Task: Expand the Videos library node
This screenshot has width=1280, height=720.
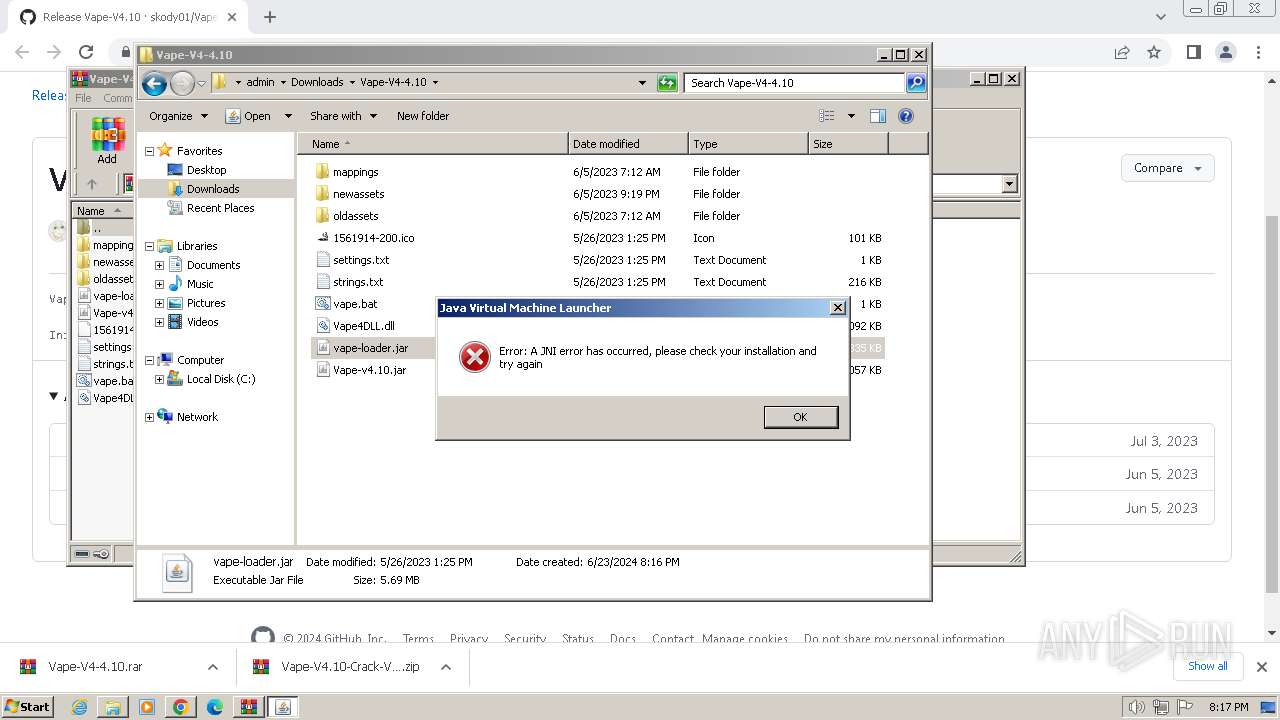Action: pyautogui.click(x=159, y=322)
